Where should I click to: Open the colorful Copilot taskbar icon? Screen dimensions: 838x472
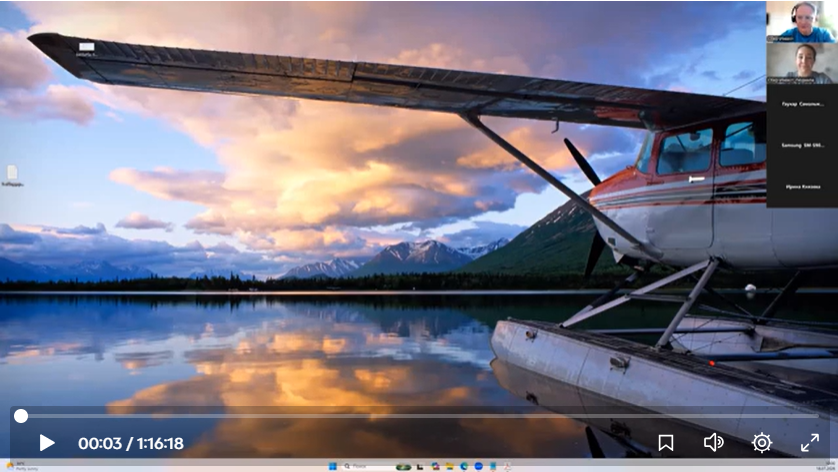[x=435, y=467]
